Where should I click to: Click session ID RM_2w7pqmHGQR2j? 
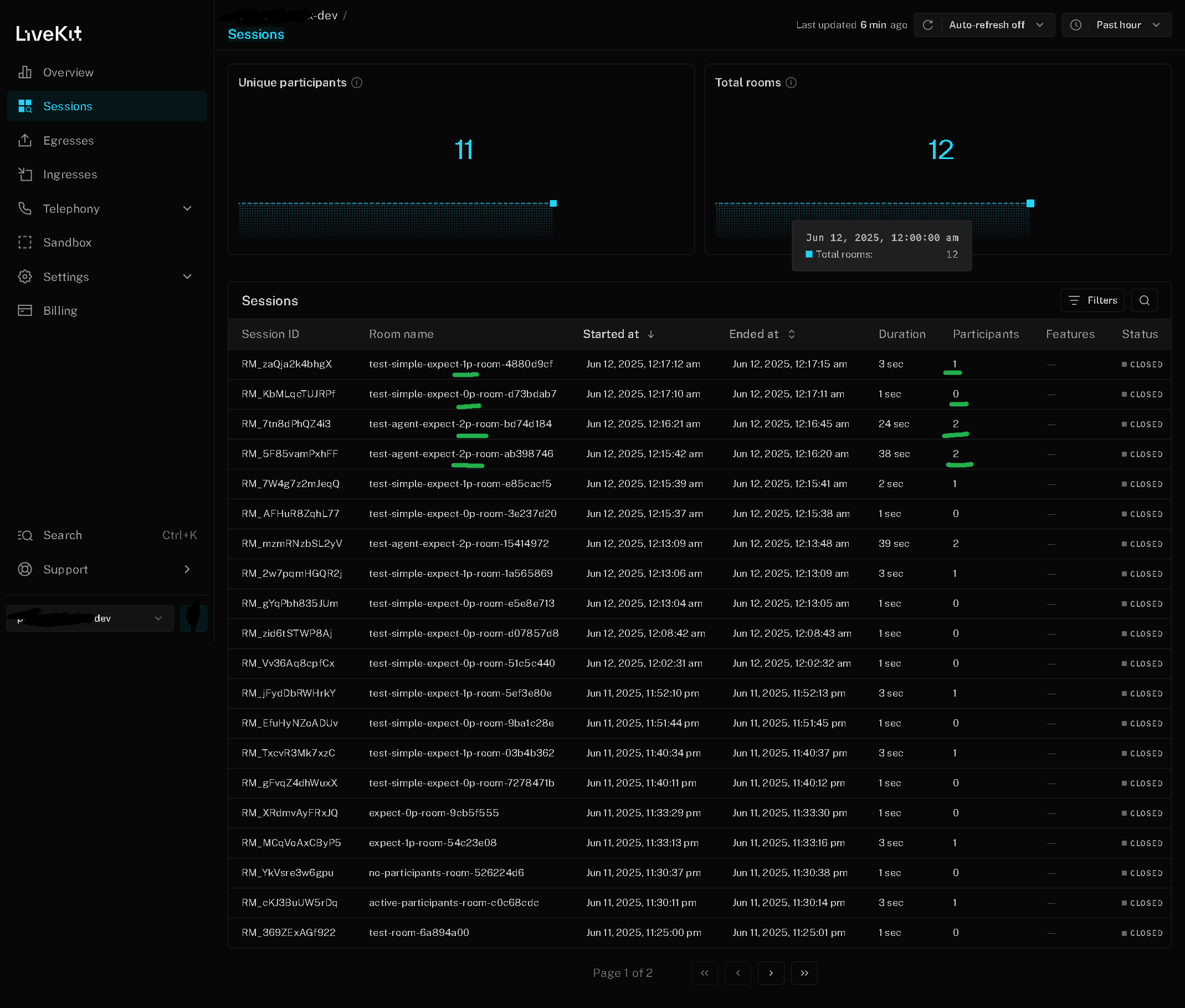click(x=291, y=574)
